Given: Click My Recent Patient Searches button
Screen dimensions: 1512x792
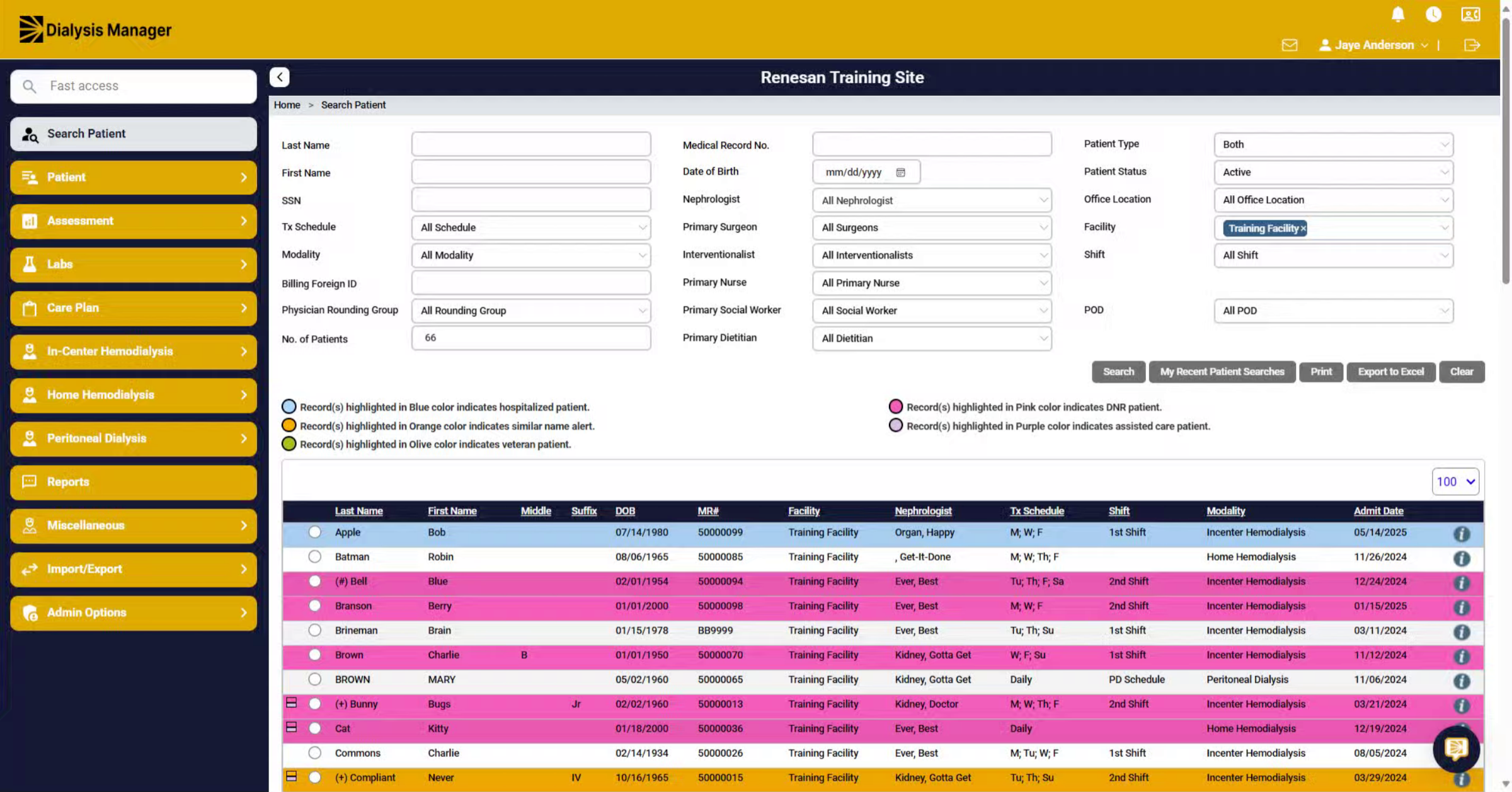Looking at the screenshot, I should (1222, 372).
